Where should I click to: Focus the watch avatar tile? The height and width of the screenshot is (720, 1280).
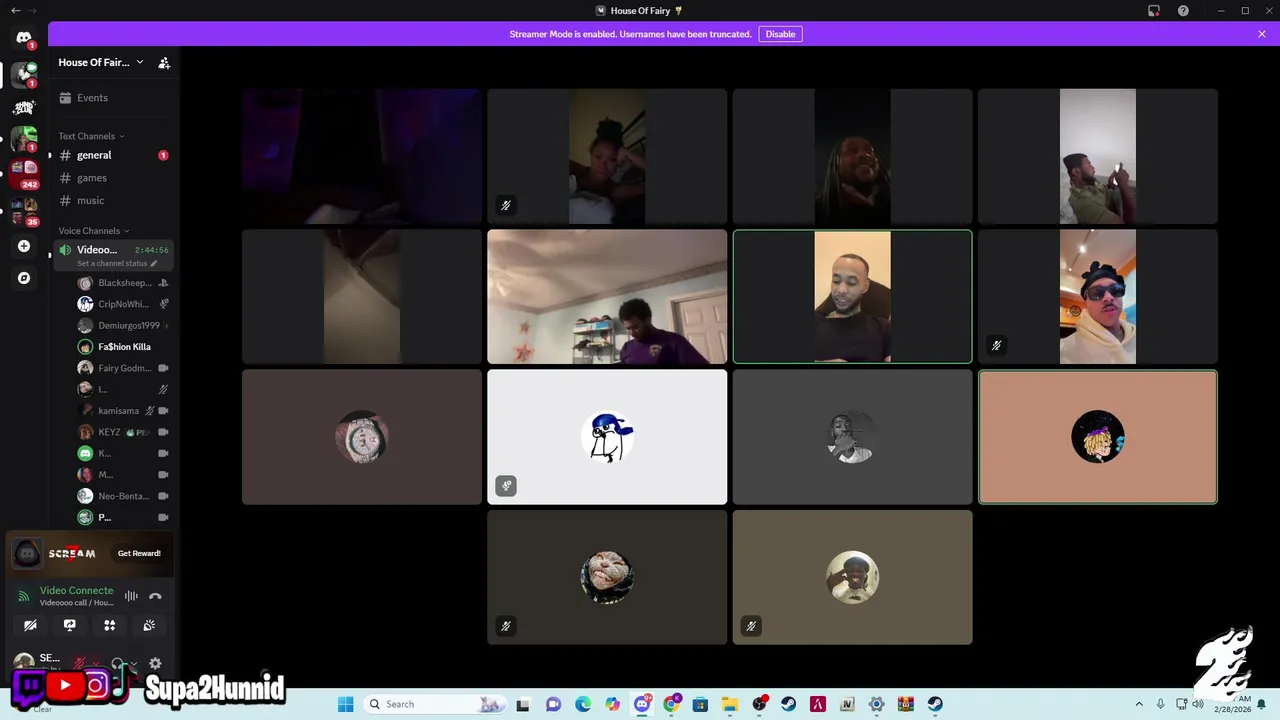362,437
